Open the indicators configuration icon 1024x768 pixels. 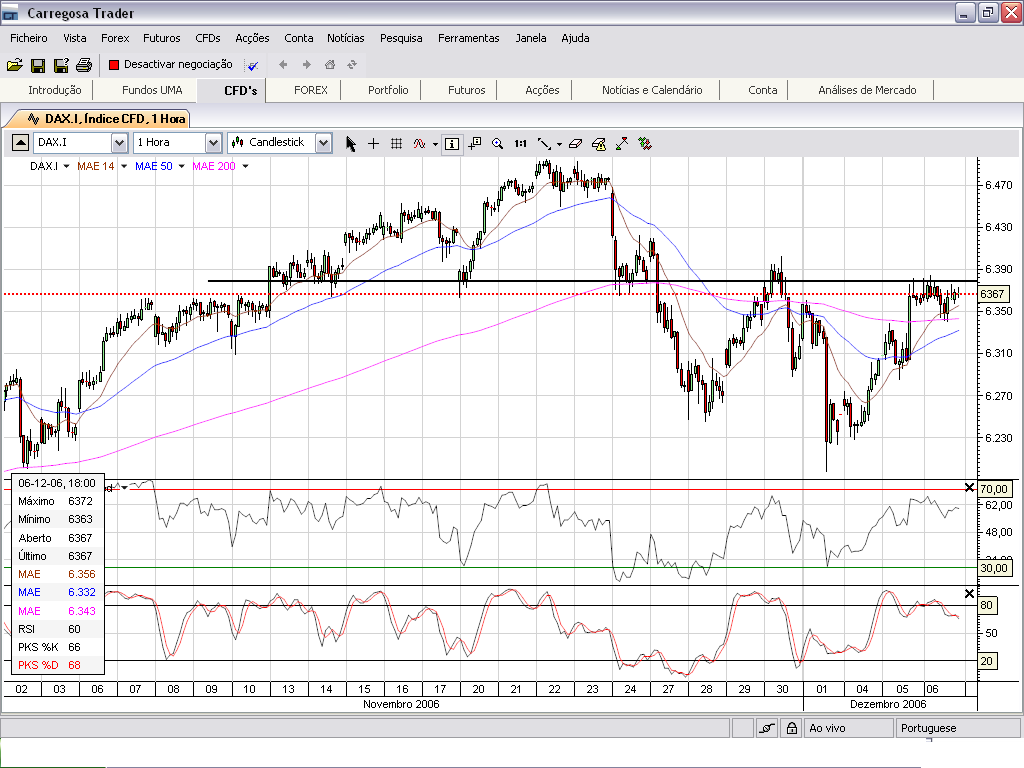[645, 143]
